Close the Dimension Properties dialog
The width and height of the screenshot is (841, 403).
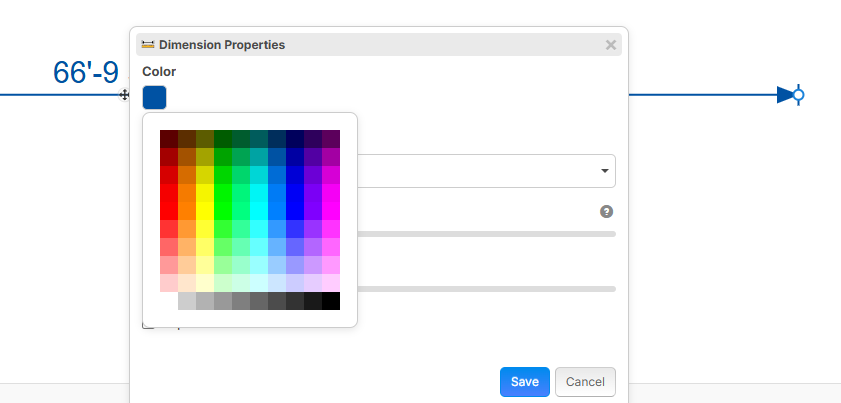[x=611, y=45]
